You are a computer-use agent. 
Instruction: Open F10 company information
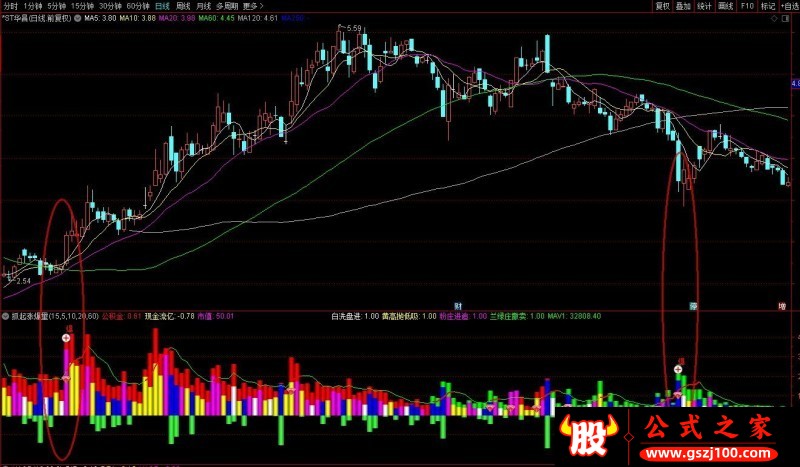point(747,6)
